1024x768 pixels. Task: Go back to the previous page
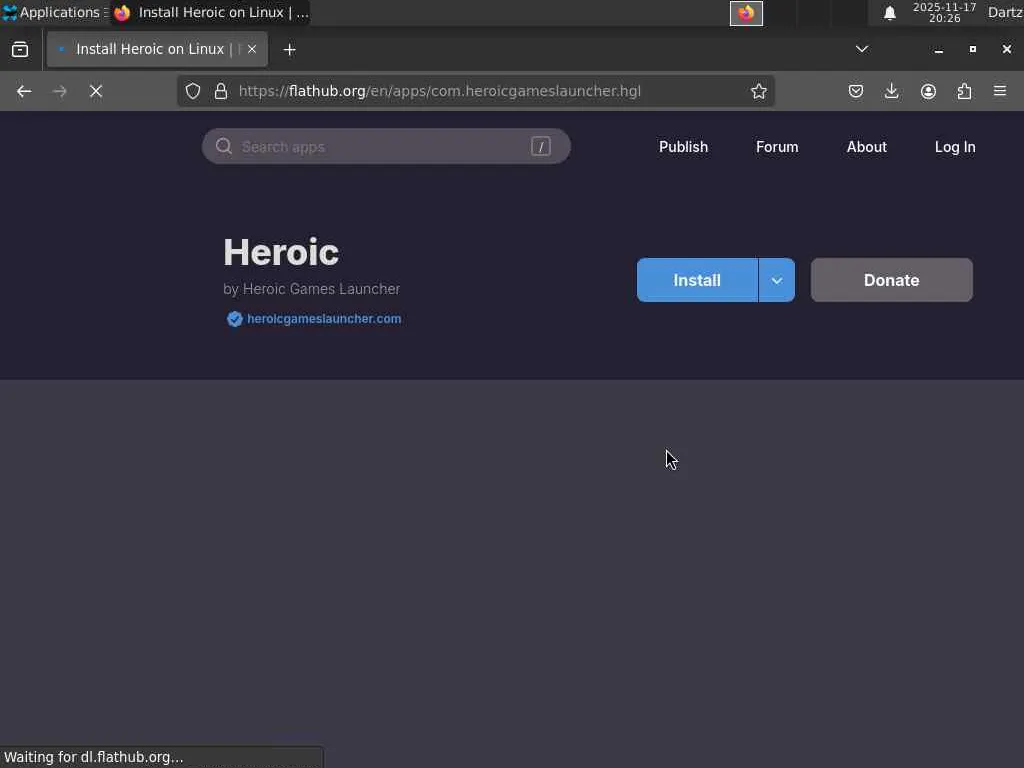point(24,91)
